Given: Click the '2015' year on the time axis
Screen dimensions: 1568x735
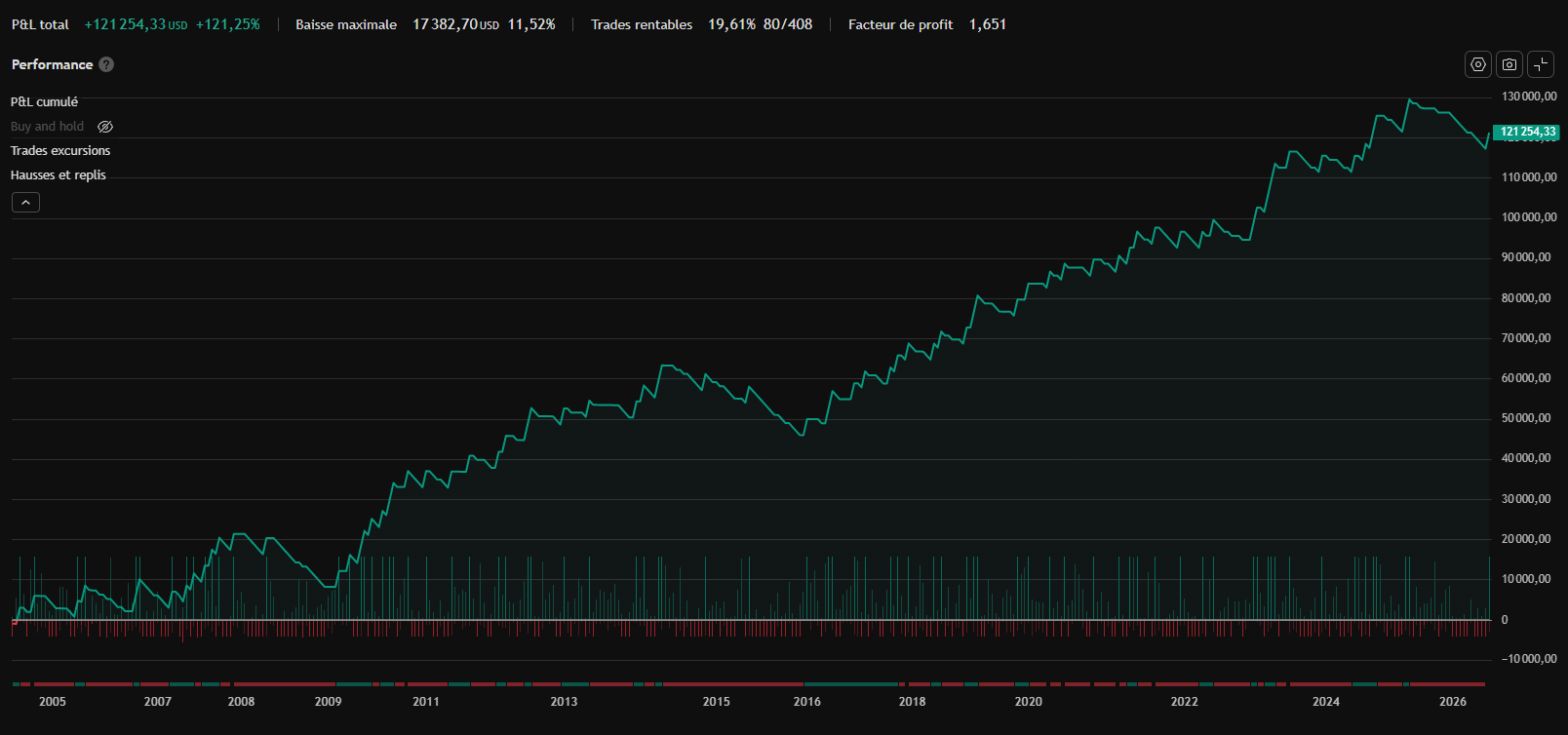Looking at the screenshot, I should 717,702.
